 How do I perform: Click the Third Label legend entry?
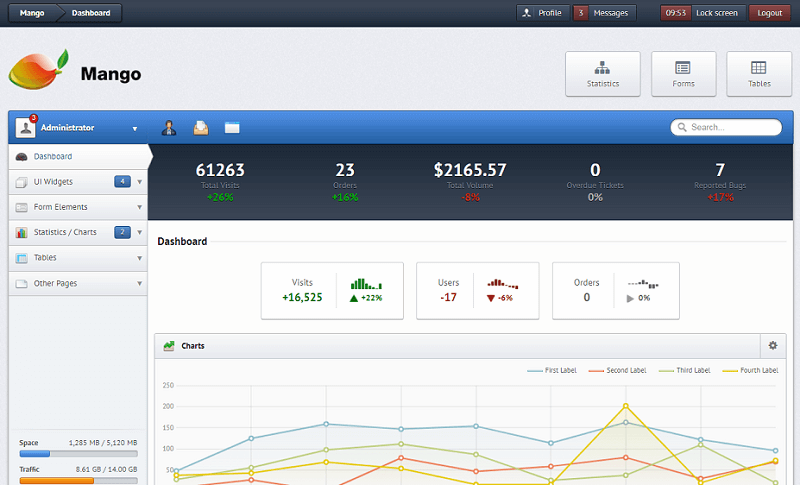click(x=684, y=370)
